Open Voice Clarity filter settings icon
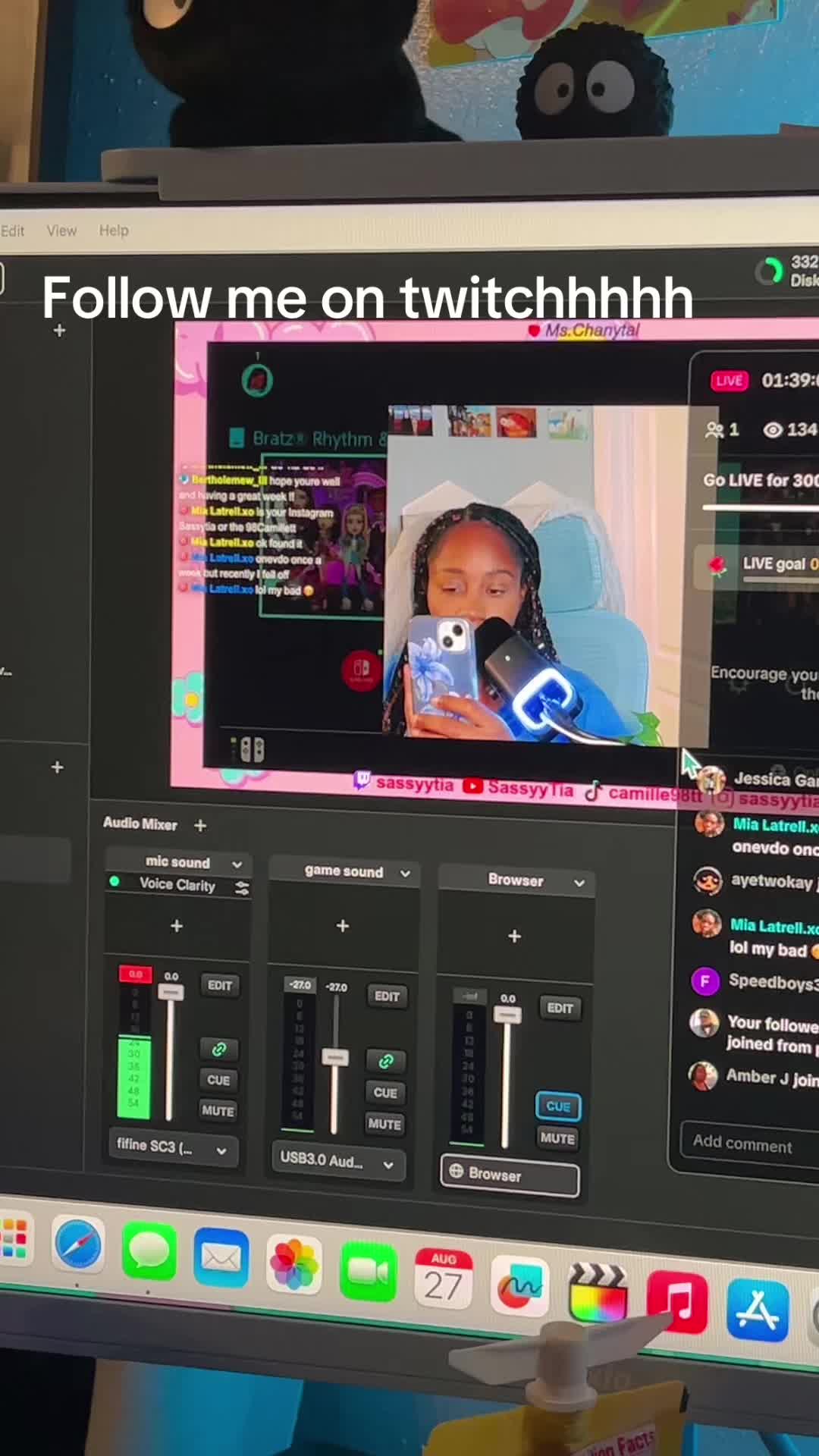The height and width of the screenshot is (1456, 819). [x=242, y=888]
